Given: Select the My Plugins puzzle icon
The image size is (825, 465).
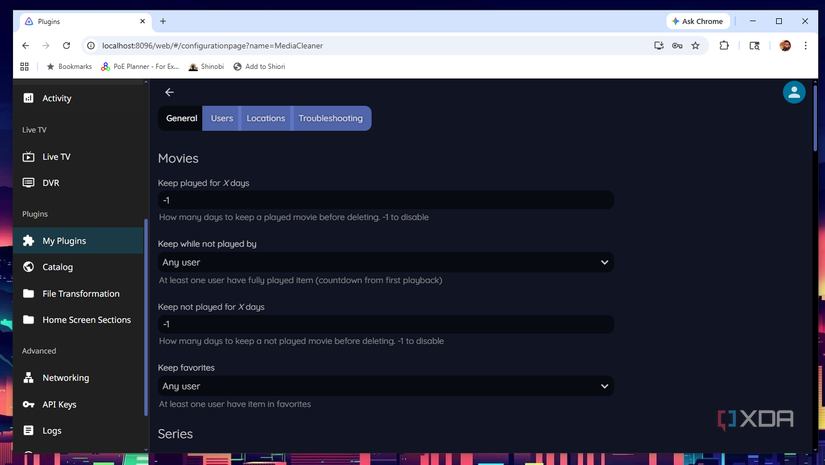Looking at the screenshot, I should pos(28,241).
